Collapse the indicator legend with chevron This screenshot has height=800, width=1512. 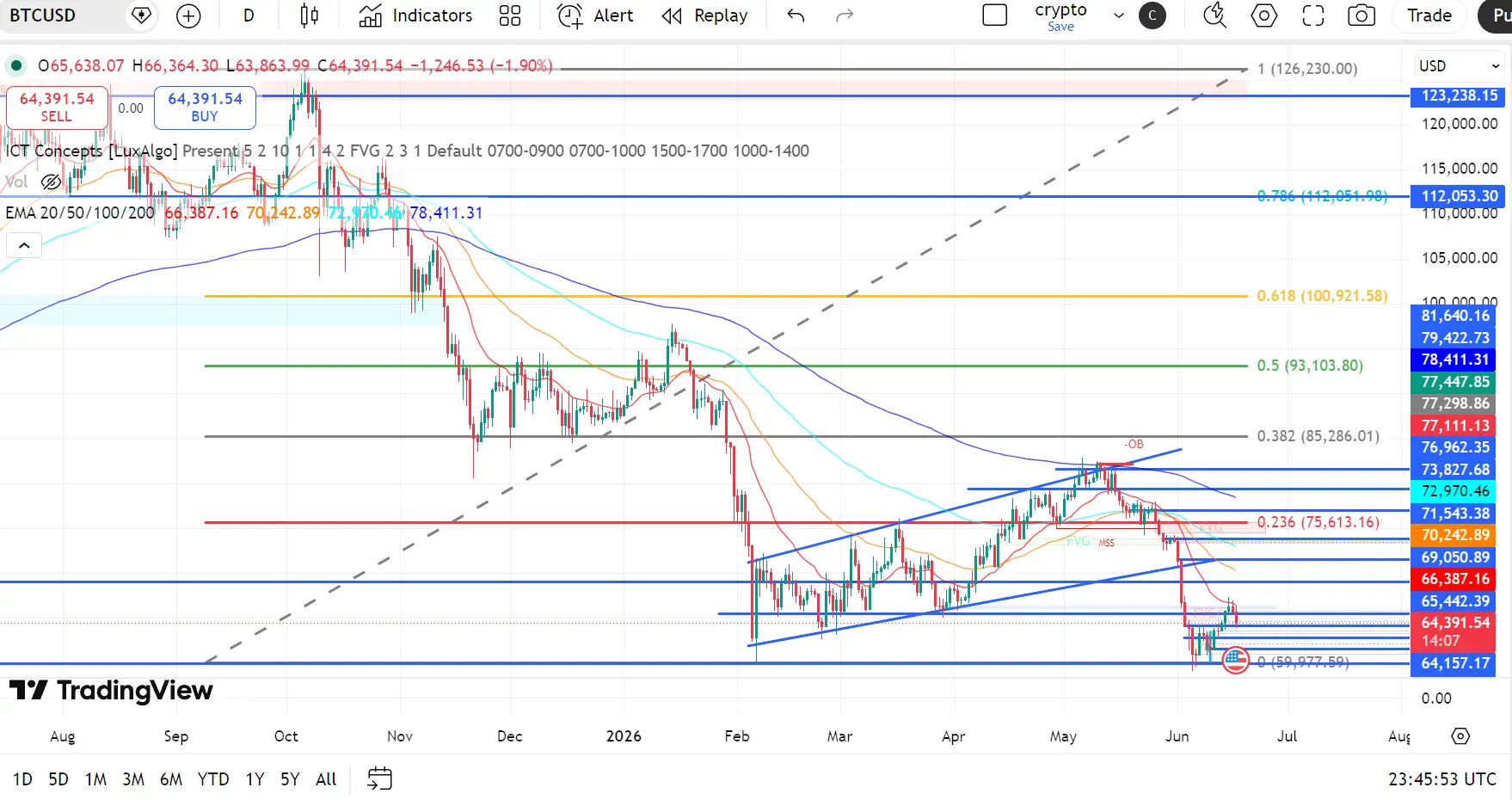(x=24, y=246)
